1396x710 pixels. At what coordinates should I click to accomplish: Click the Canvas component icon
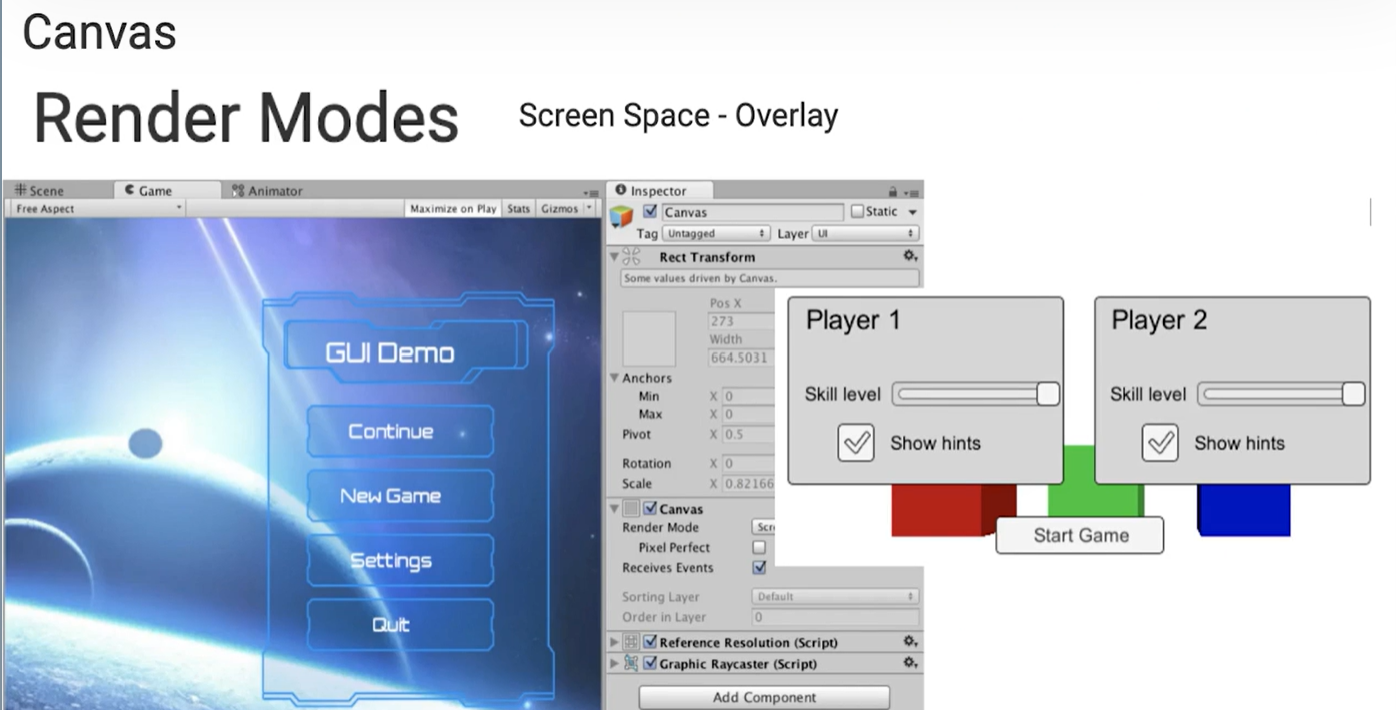tap(632, 509)
